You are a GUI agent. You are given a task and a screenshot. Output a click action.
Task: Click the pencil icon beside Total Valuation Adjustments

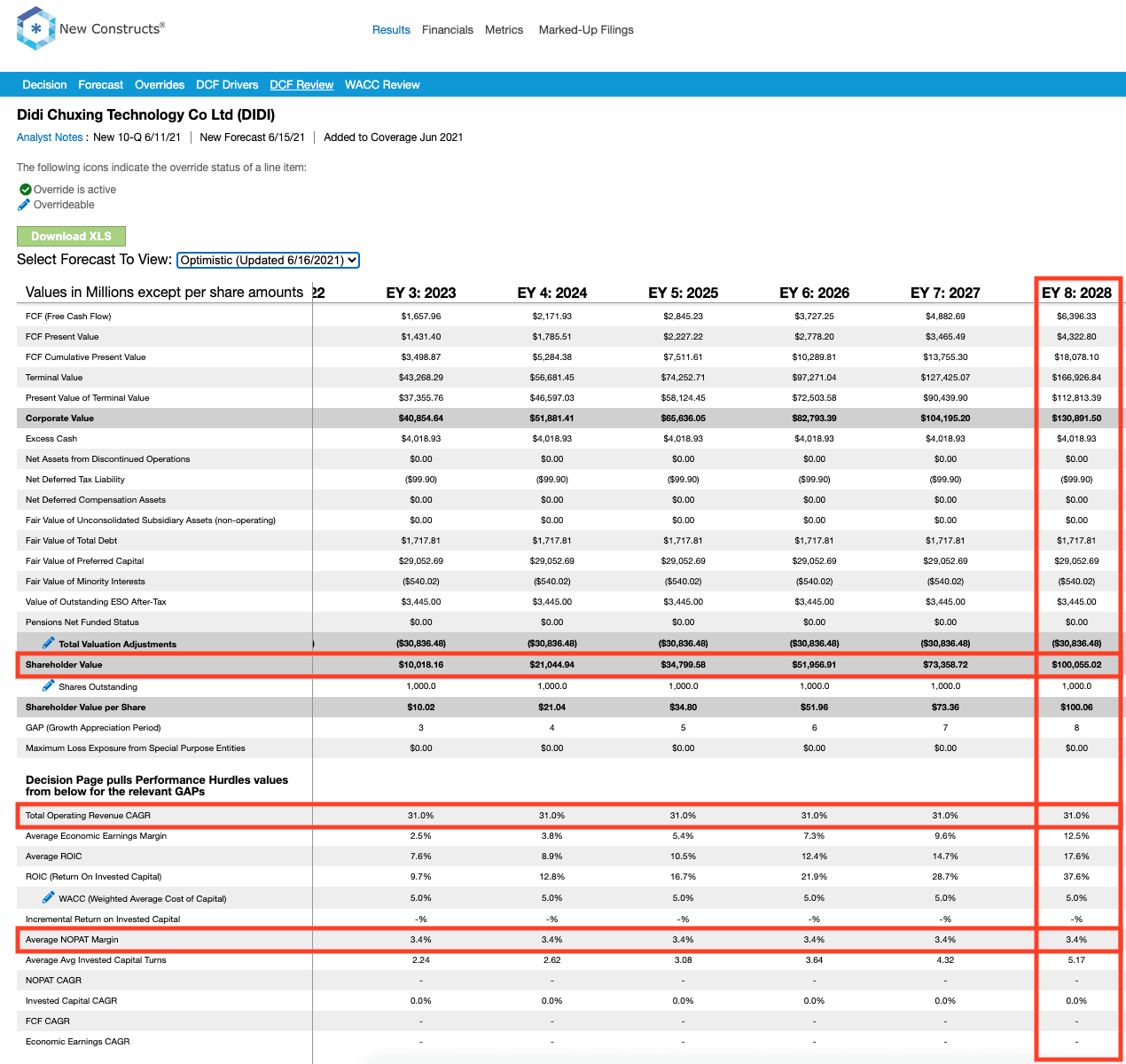pos(49,643)
